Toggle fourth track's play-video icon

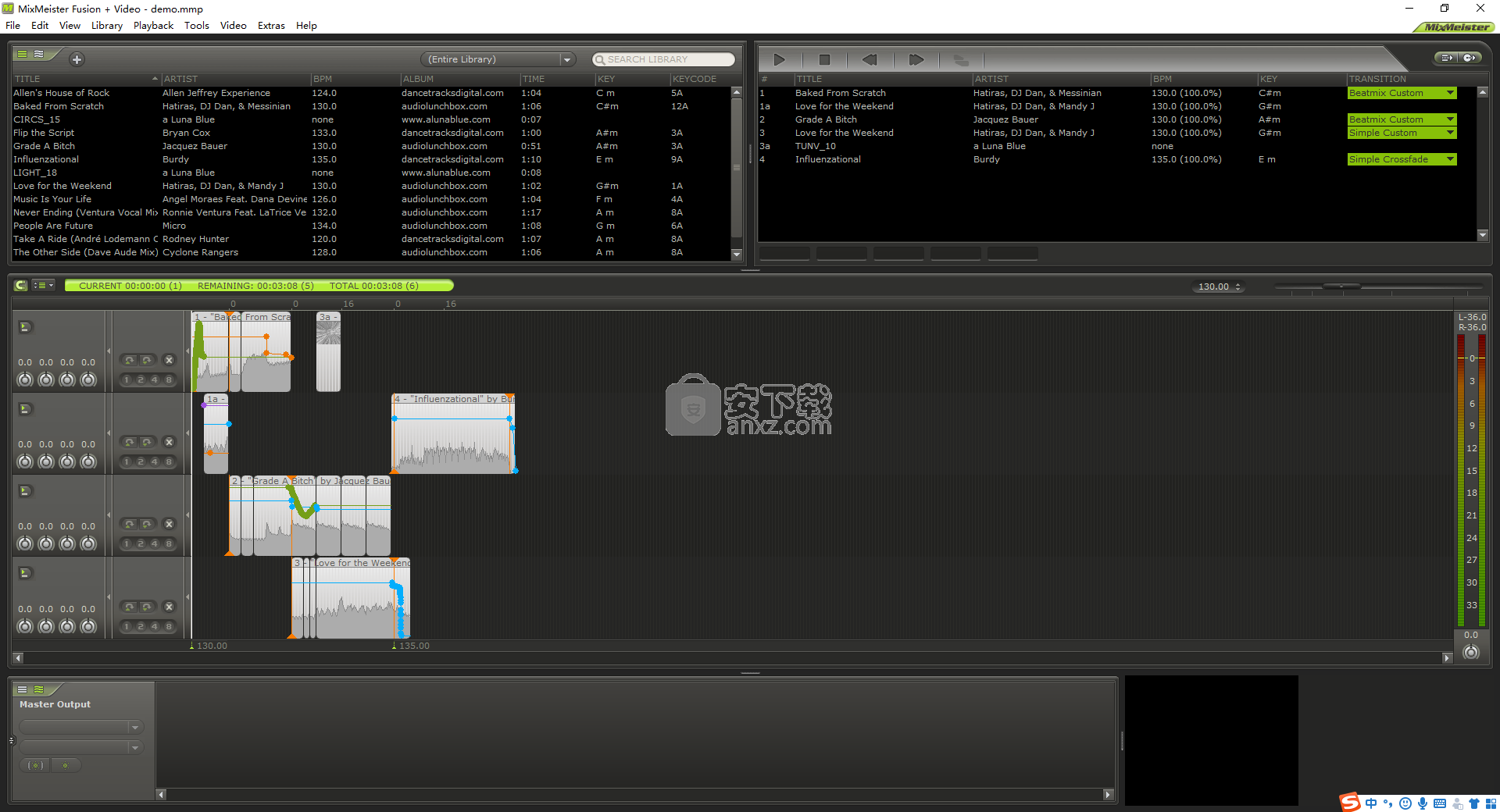point(25,573)
